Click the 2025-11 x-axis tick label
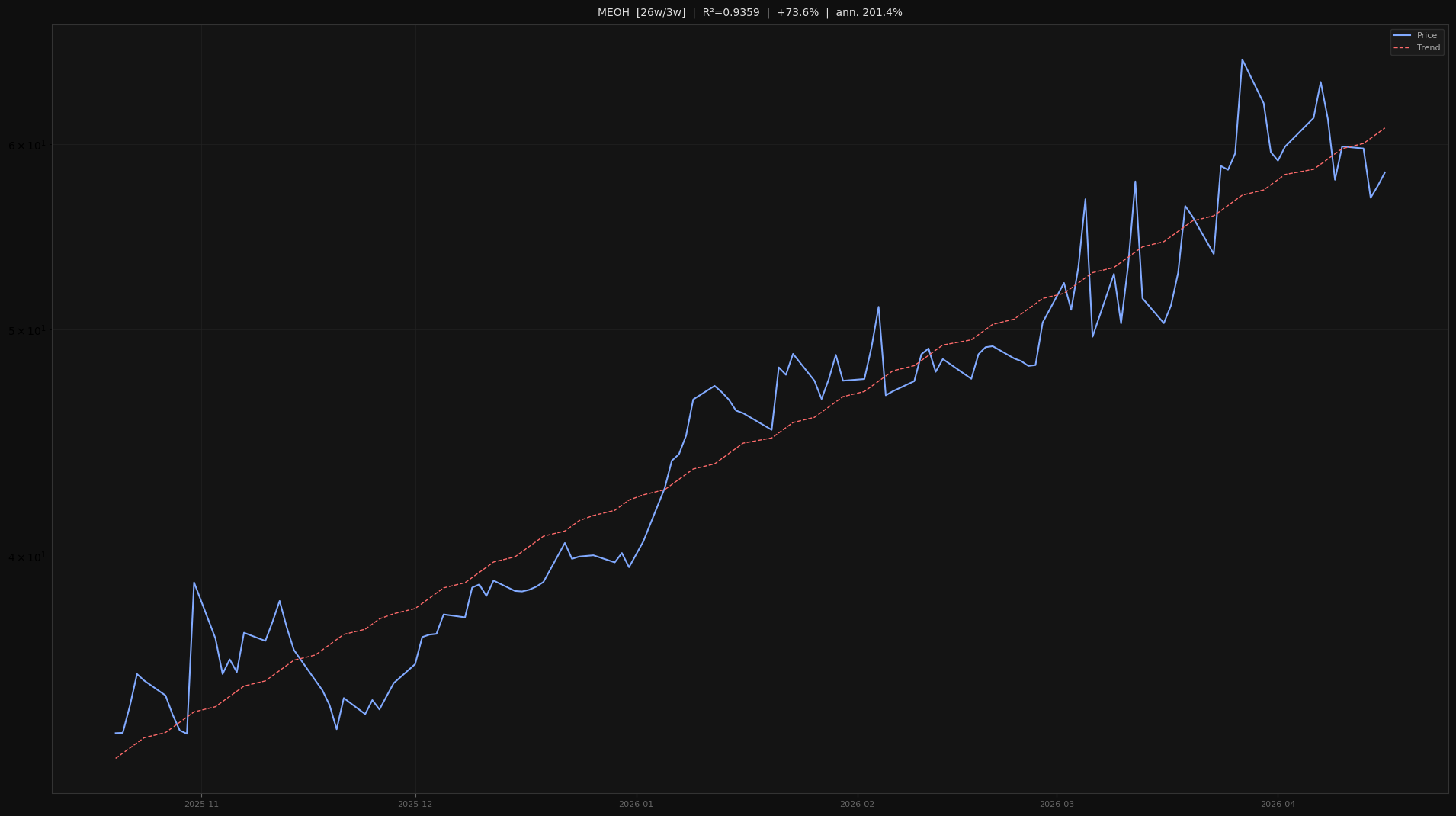 tap(201, 804)
